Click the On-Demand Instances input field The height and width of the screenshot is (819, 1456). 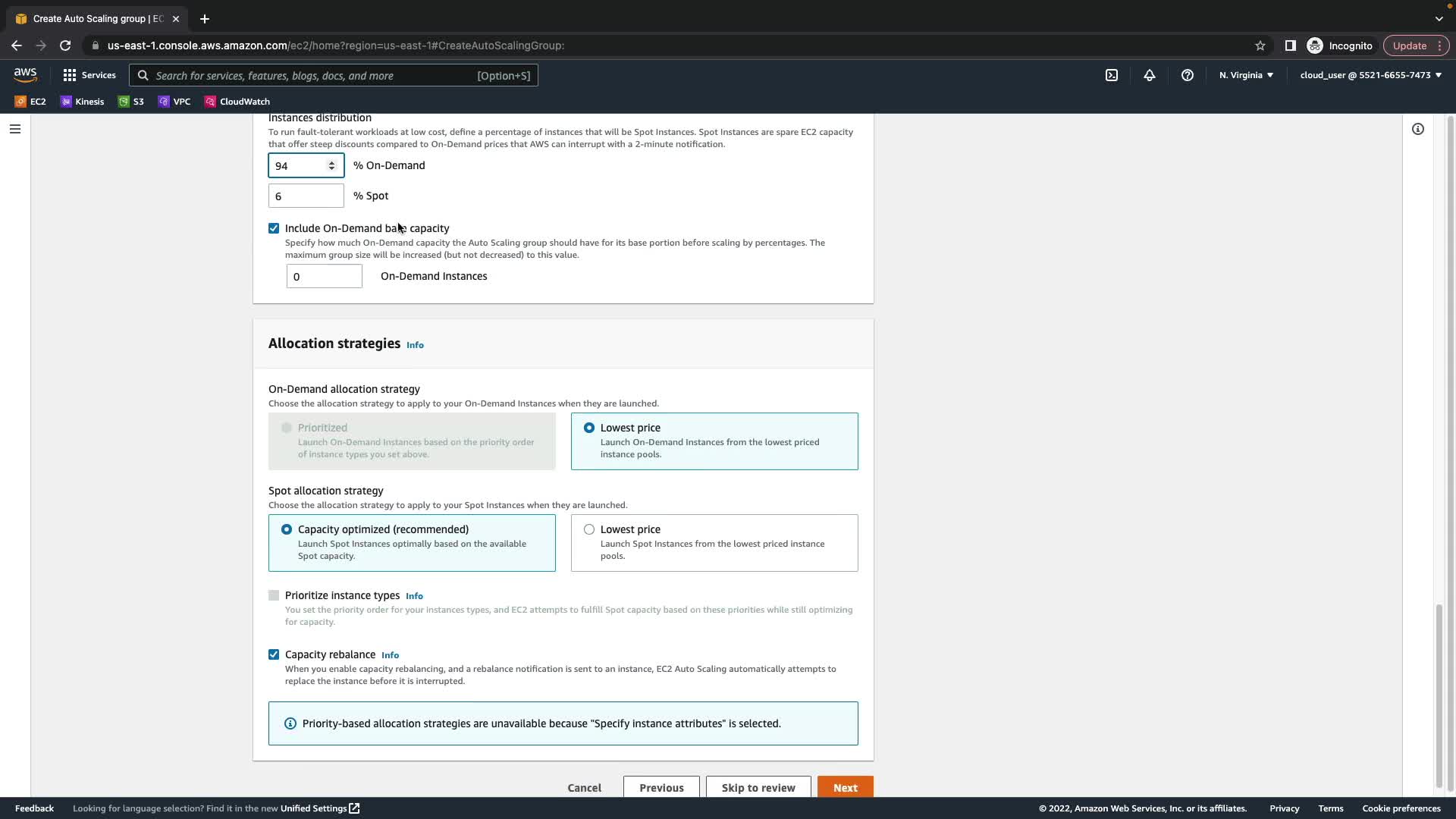click(x=324, y=276)
